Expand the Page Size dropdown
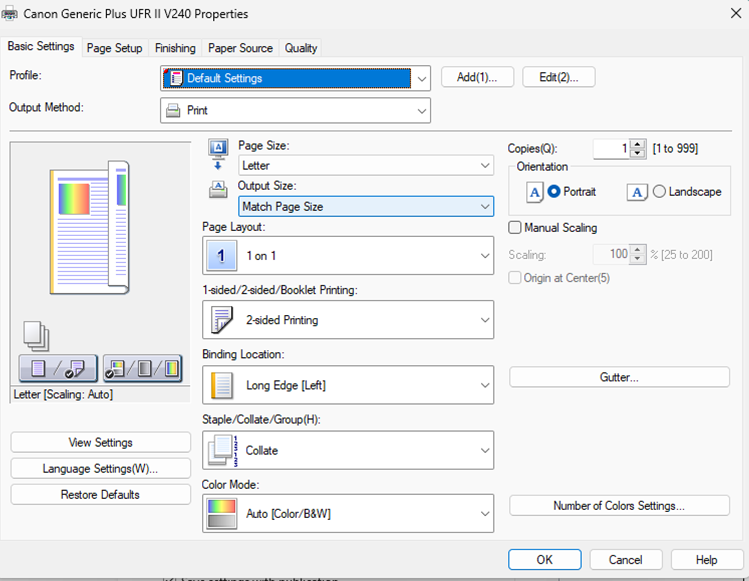Viewport: 749px width, 581px height. pyautogui.click(x=366, y=165)
